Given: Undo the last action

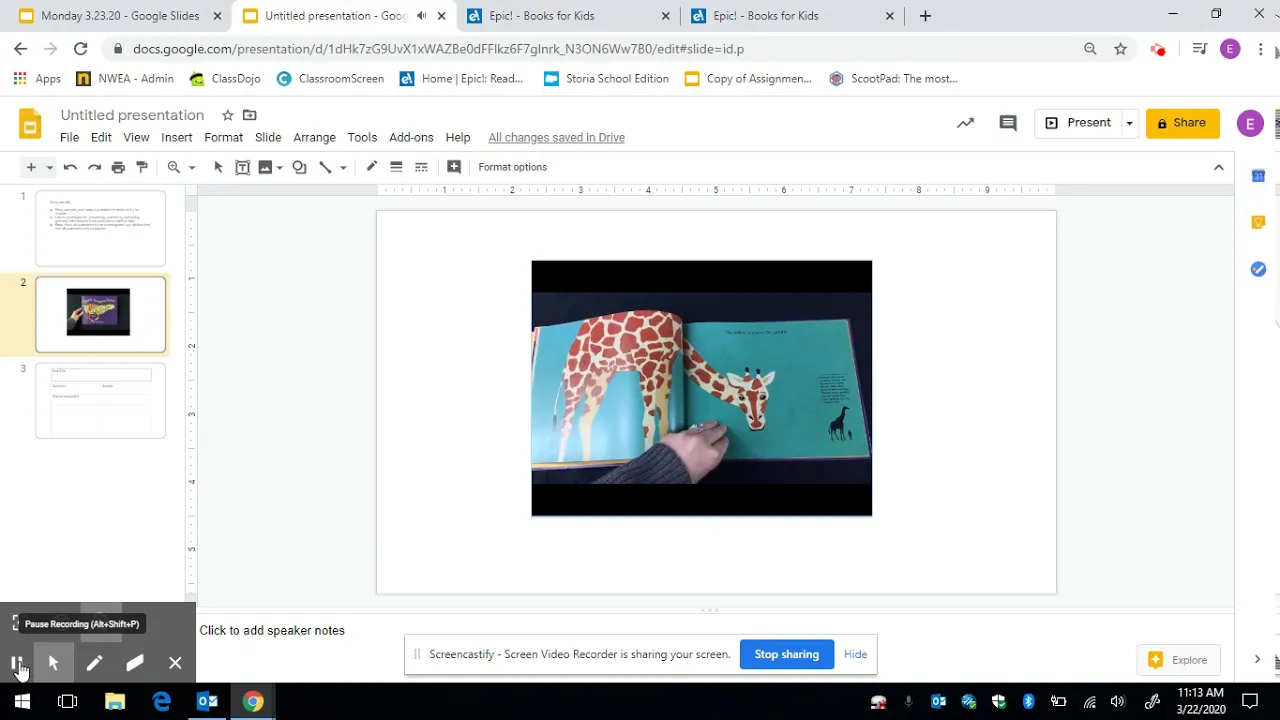Looking at the screenshot, I should click(x=70, y=167).
